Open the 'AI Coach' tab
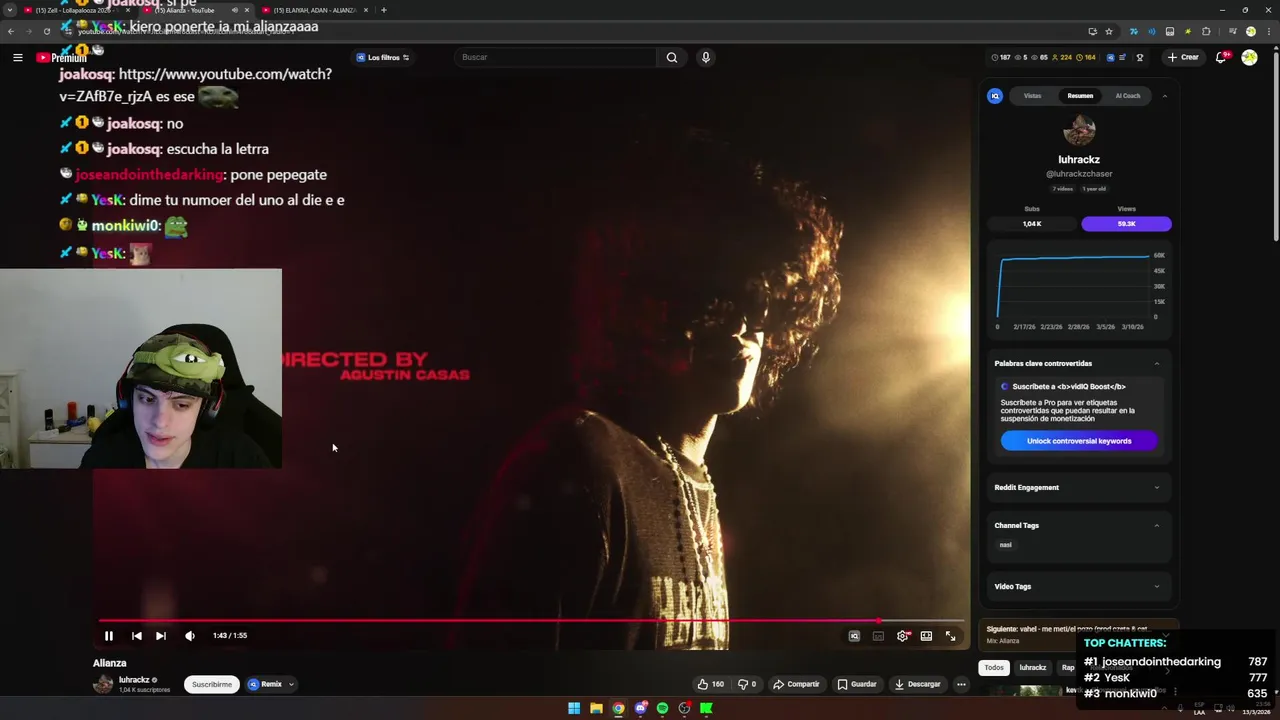Viewport: 1280px width, 720px height. [1127, 96]
